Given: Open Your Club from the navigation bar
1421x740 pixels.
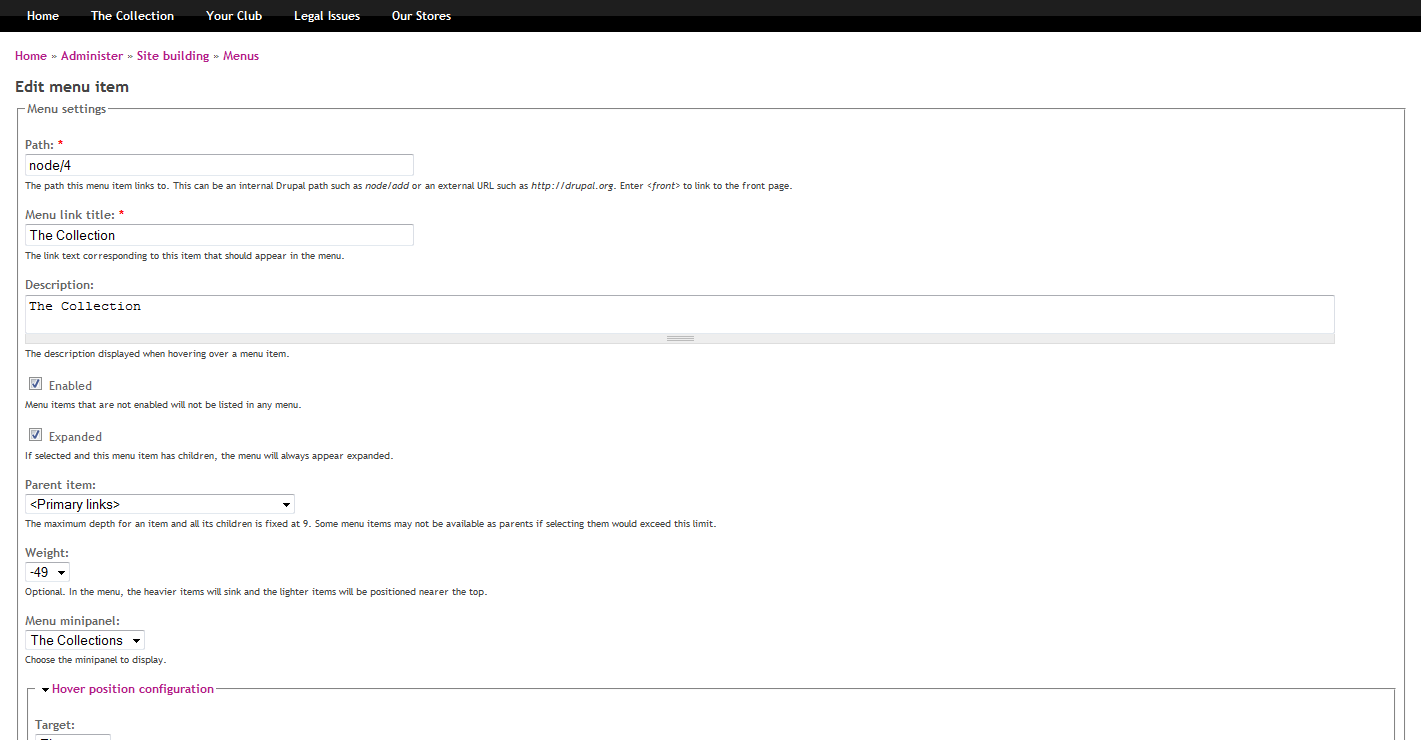Looking at the screenshot, I should pos(233,15).
